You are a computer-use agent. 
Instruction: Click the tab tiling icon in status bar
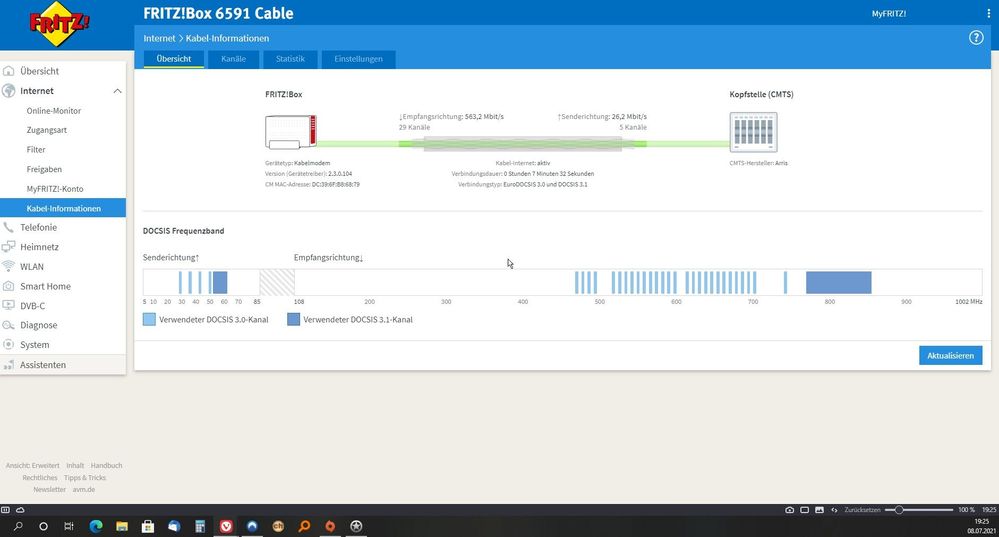point(805,510)
